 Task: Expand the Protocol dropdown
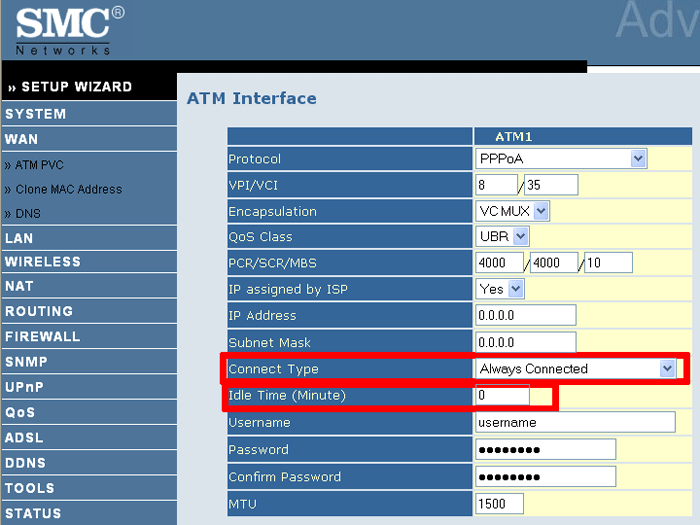(x=561, y=159)
